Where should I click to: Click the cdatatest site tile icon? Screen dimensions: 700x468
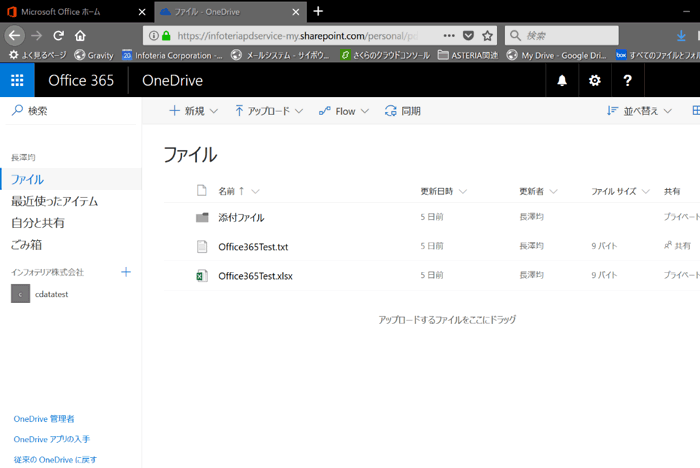[21, 294]
